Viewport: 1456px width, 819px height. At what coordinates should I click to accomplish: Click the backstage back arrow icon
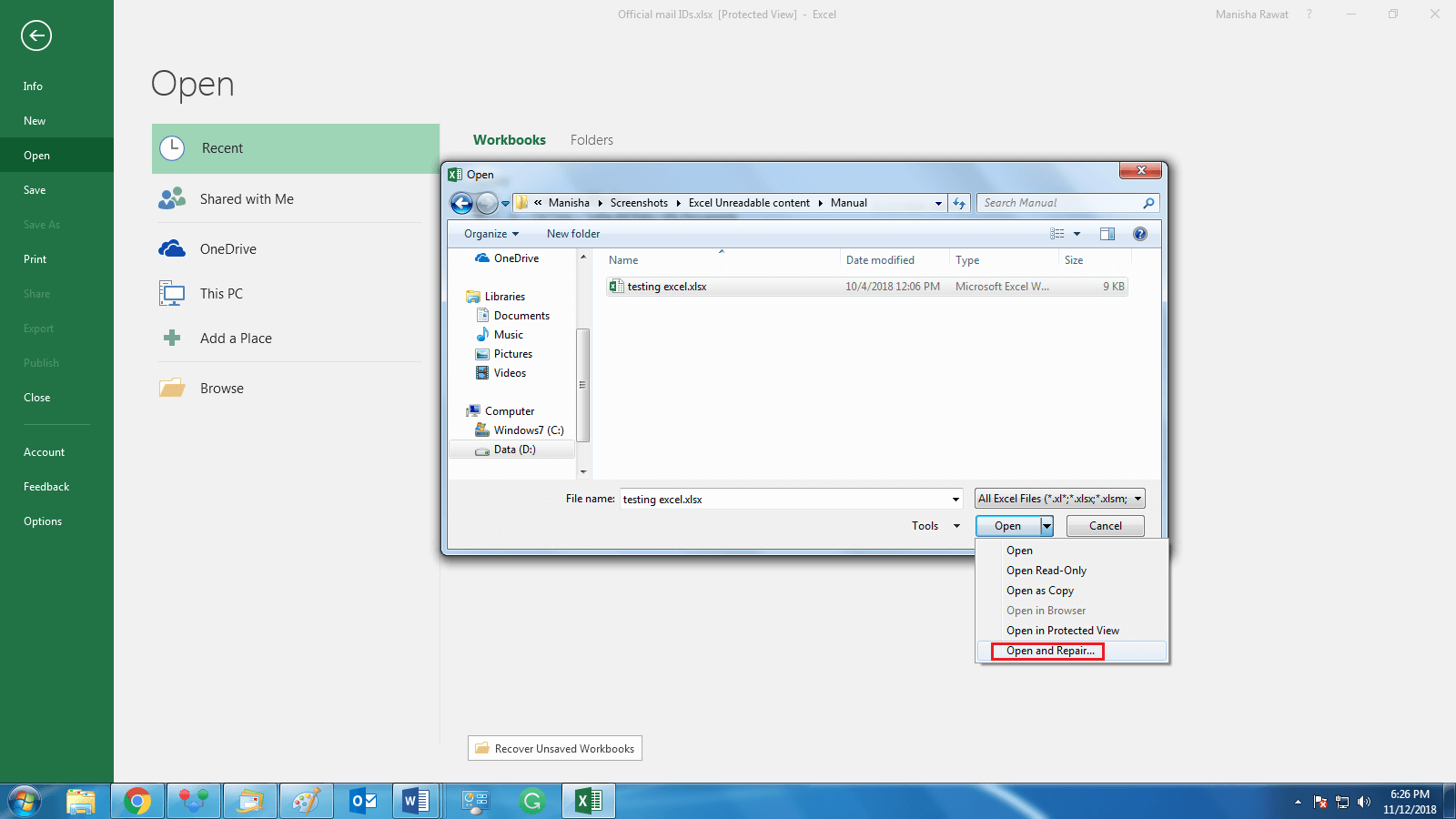36,35
